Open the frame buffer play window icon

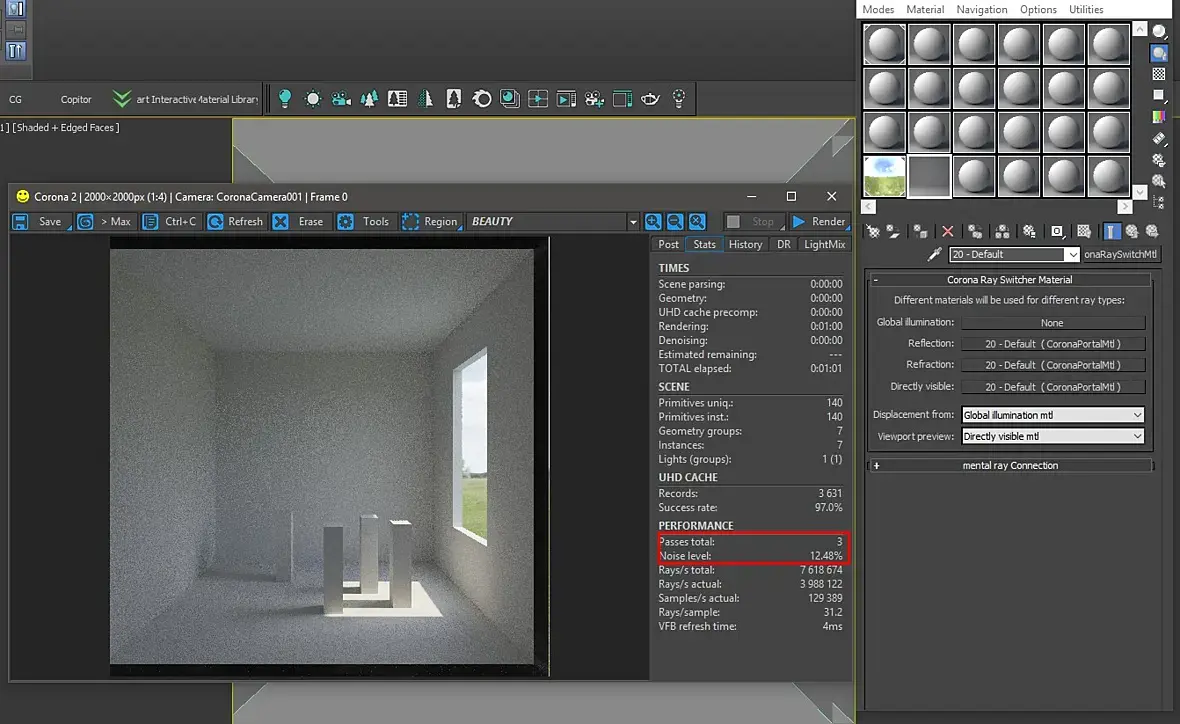pos(566,99)
